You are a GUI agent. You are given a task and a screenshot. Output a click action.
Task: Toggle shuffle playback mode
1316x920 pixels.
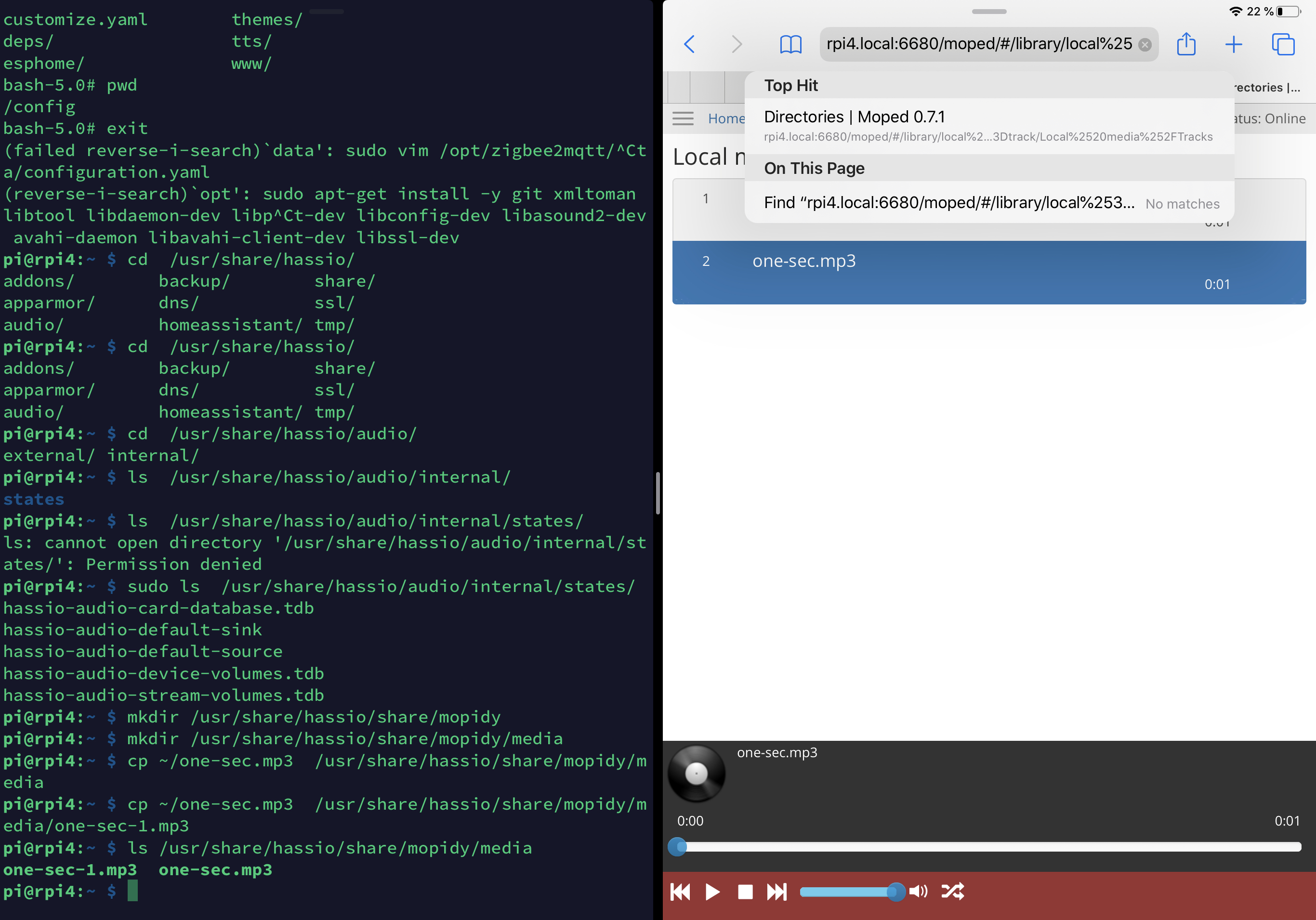point(953,891)
